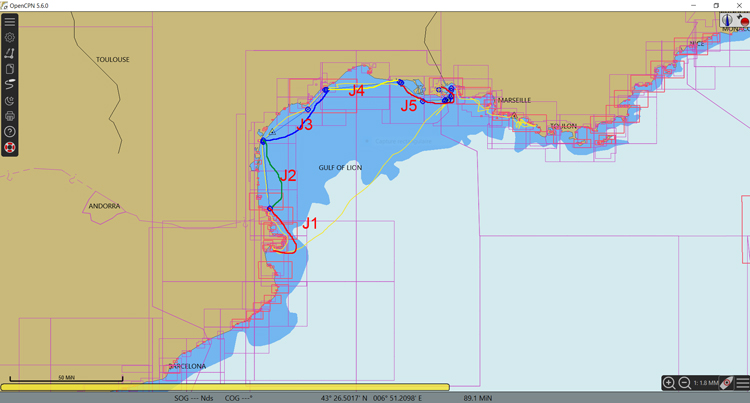Screen dimensions: 750x403
Task: Open the main toolbar hamburger menu
Action: (x=10, y=22)
